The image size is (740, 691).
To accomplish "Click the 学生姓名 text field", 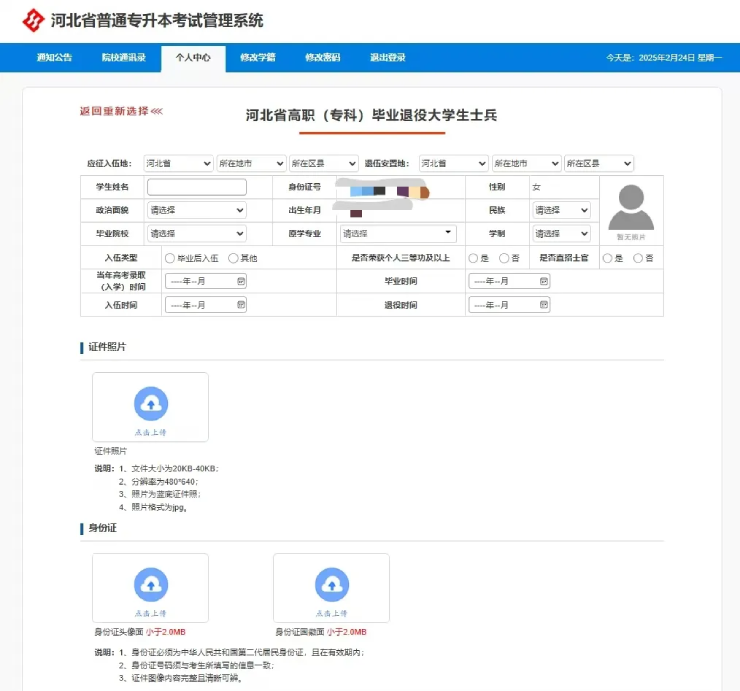I will click(x=196, y=187).
